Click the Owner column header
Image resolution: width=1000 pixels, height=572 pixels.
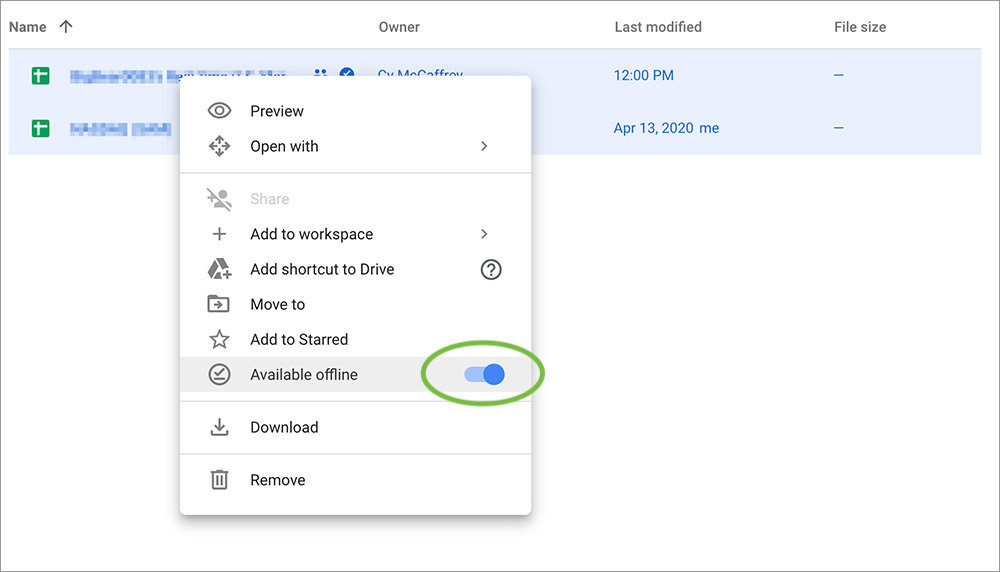[399, 27]
